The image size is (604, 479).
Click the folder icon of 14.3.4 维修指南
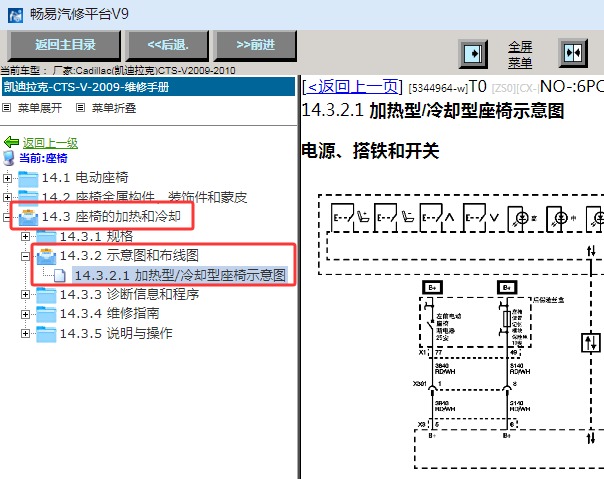[x=46, y=314]
